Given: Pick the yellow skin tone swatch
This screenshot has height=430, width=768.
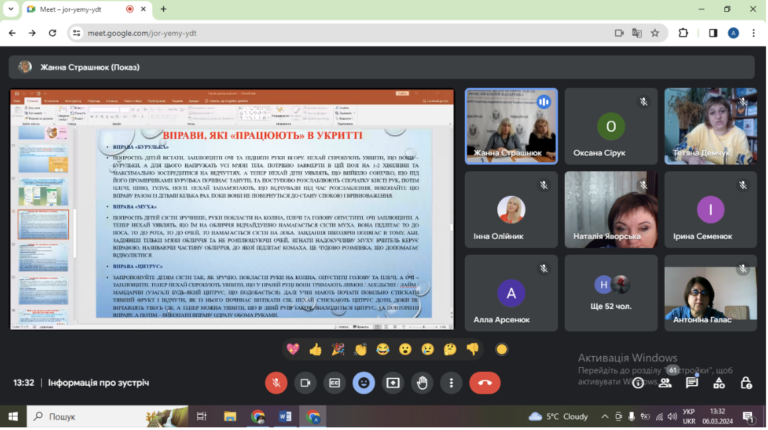Looking at the screenshot, I should click(x=501, y=350).
